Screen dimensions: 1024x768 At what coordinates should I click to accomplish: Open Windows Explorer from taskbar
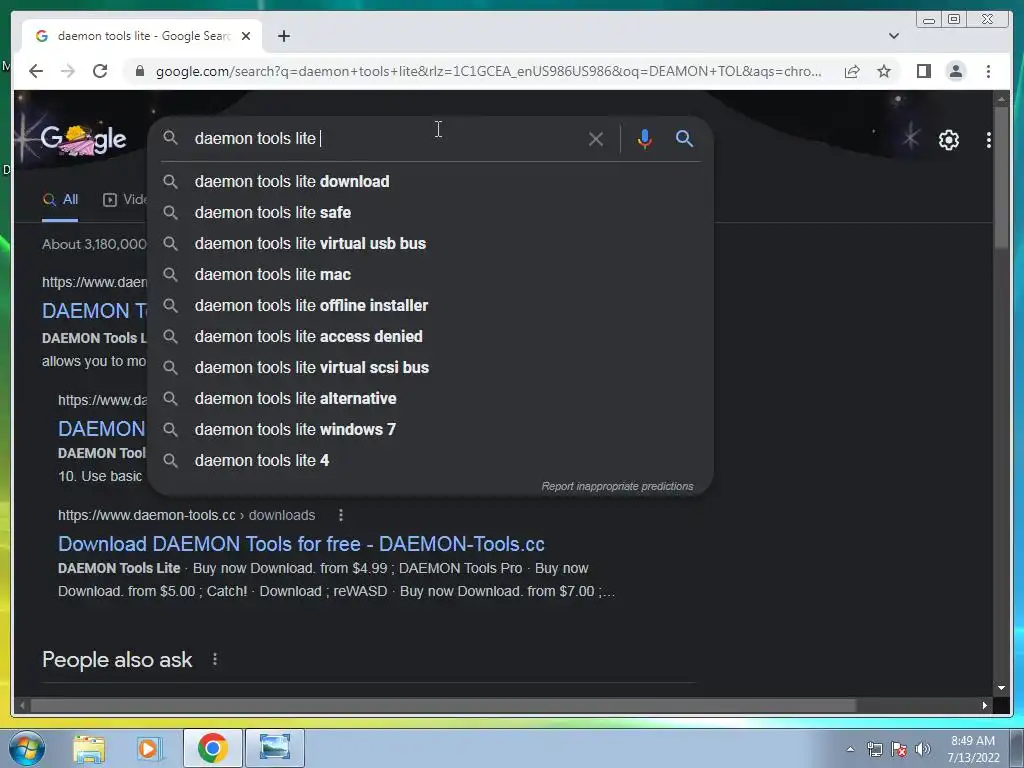click(x=89, y=748)
